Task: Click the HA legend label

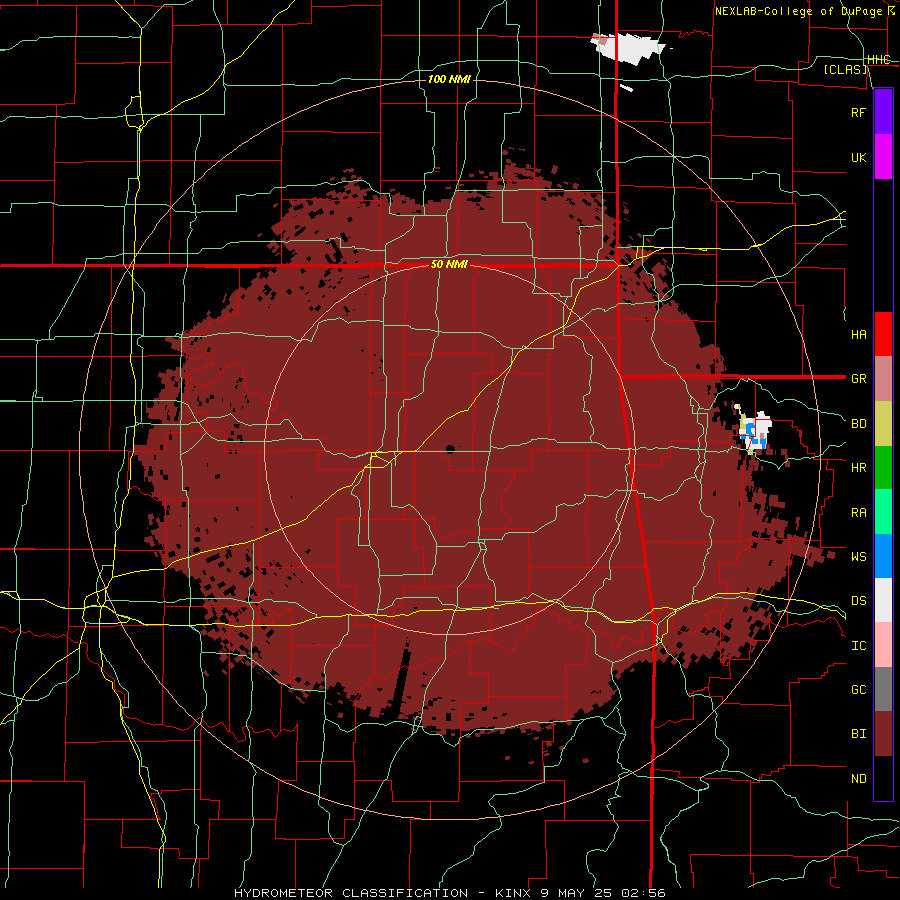Action: tap(858, 334)
